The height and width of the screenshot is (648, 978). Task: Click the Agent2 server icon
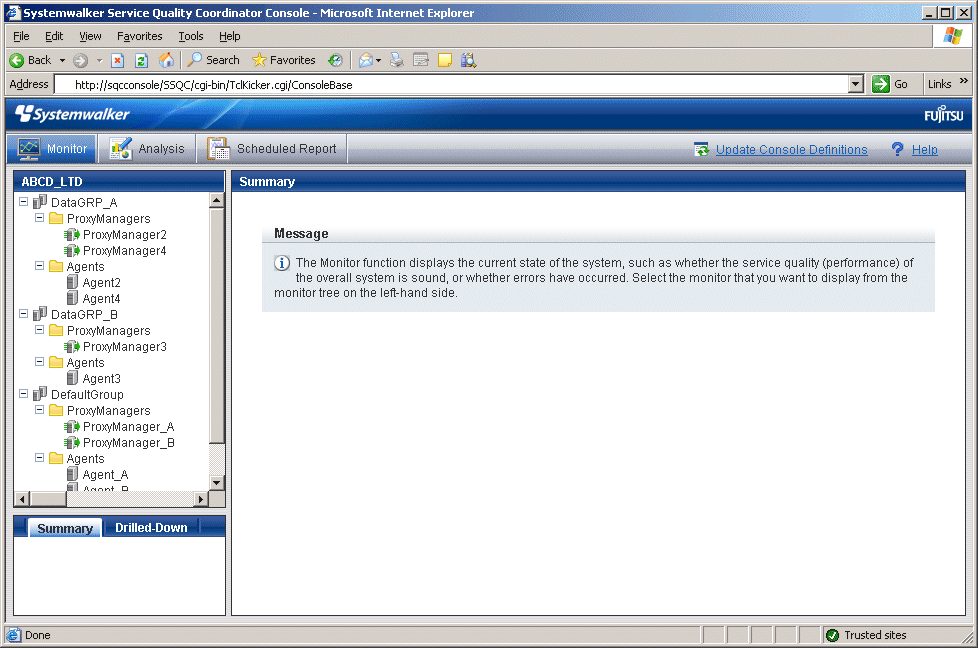(72, 283)
